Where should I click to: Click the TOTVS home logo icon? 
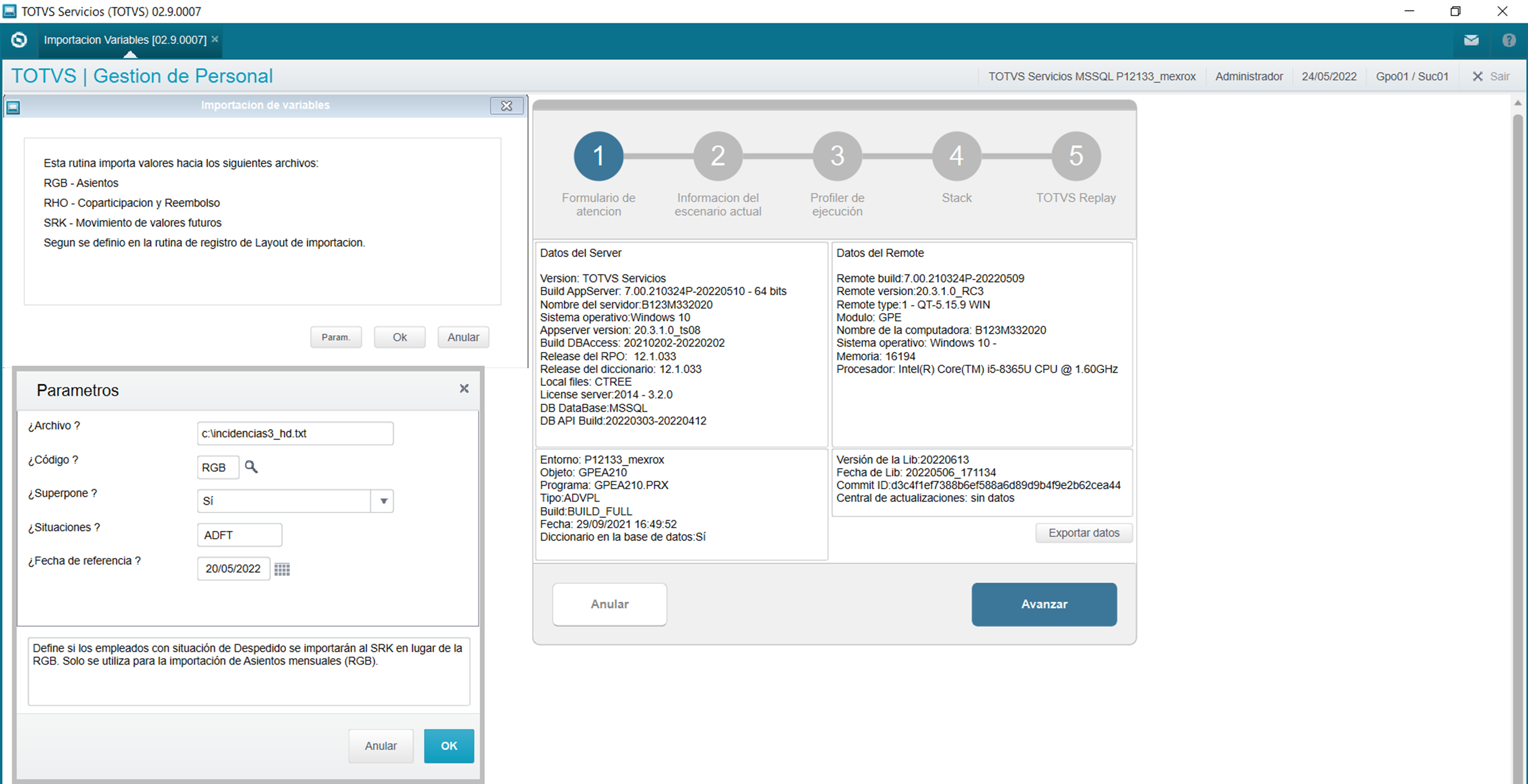click(x=19, y=40)
